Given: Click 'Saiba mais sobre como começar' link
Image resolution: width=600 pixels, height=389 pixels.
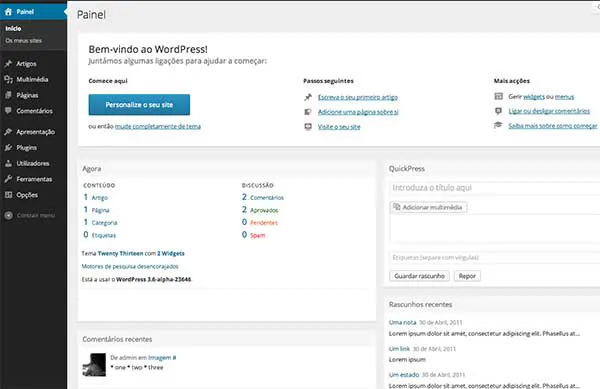Looking at the screenshot, I should [553, 125].
